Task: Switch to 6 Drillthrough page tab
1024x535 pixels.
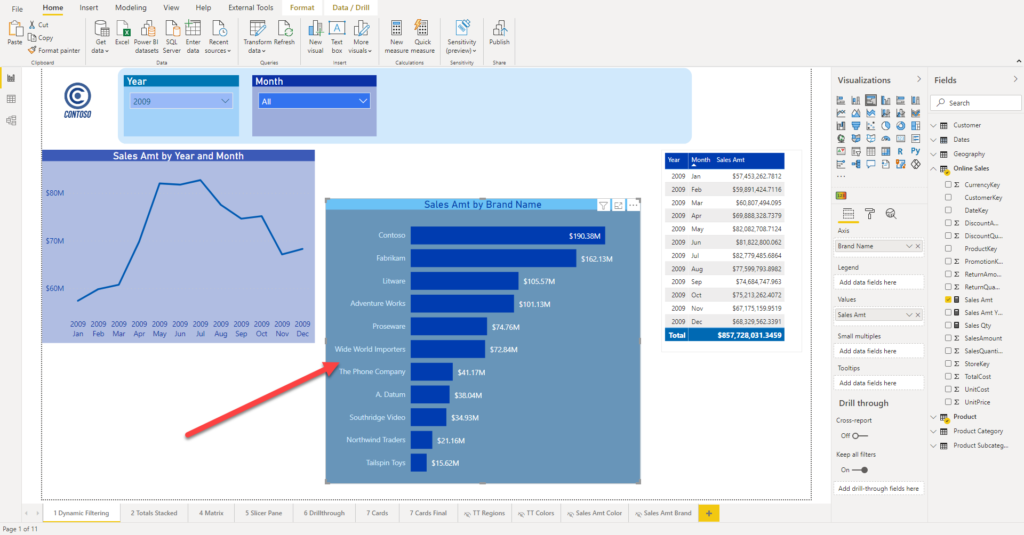Action: point(324,513)
